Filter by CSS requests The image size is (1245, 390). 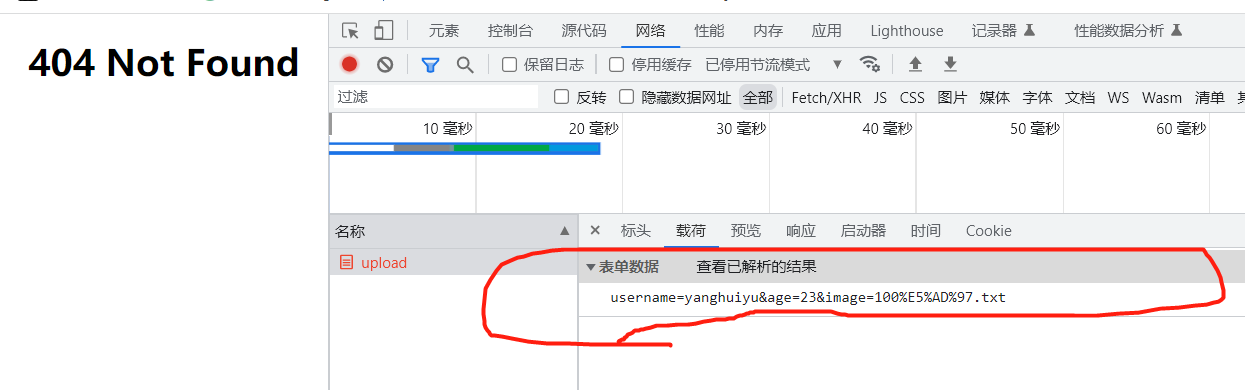click(912, 97)
